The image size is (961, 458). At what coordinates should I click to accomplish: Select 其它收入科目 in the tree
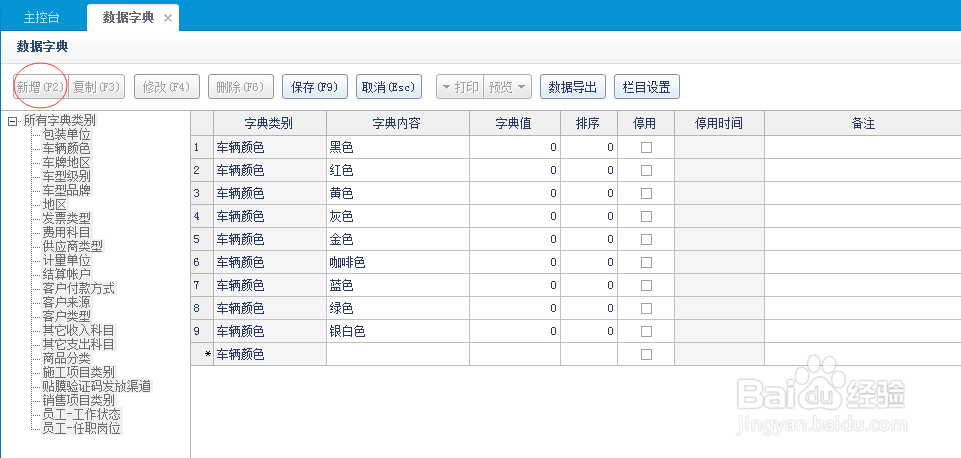coord(78,330)
